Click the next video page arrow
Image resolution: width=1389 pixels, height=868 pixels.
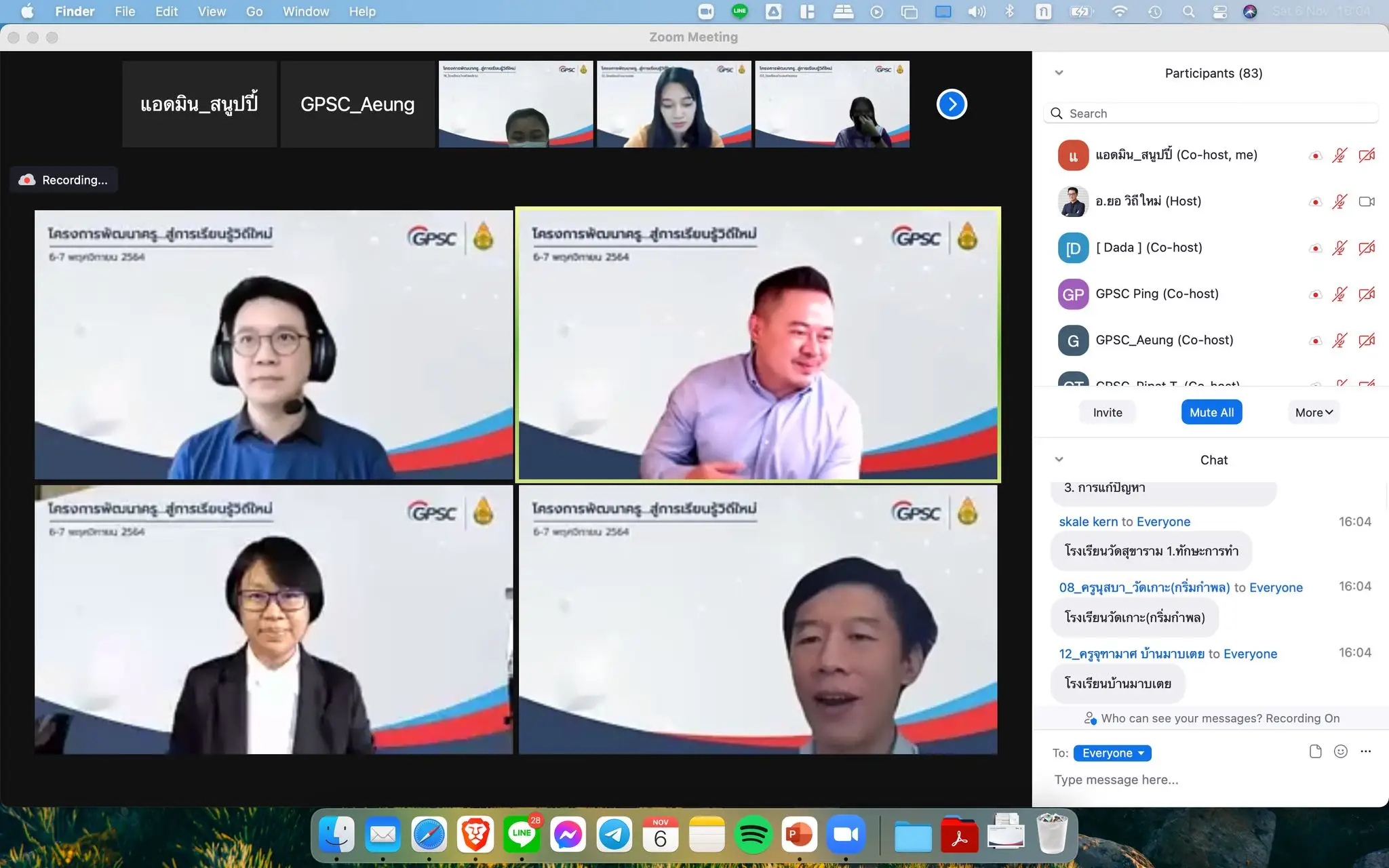952,104
